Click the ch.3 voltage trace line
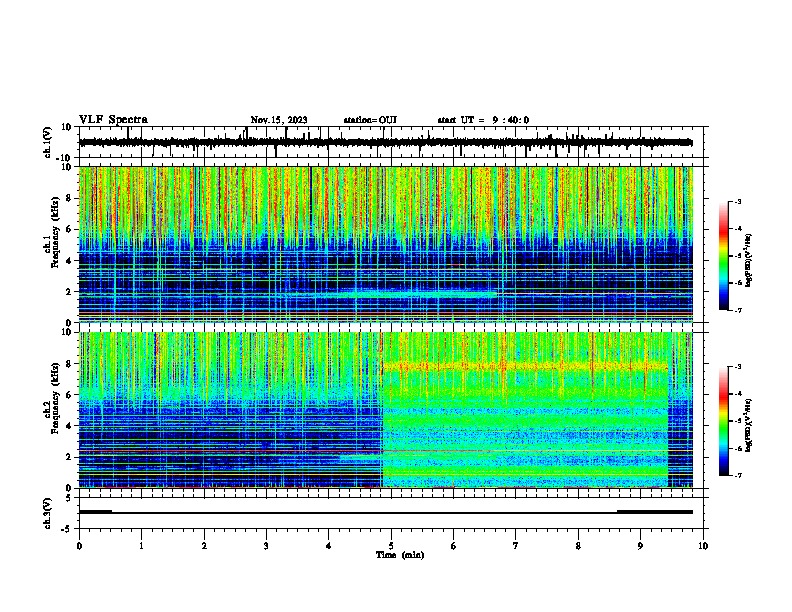The width and height of the screenshot is (792, 612). 385,512
